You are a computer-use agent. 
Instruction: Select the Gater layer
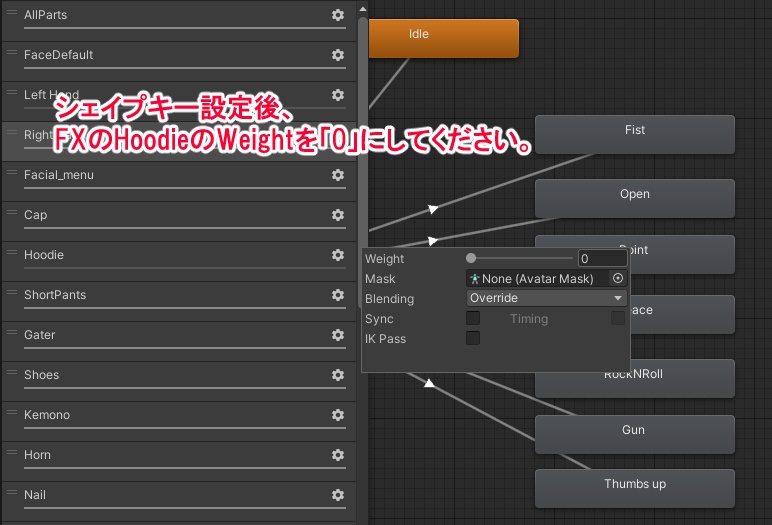tap(179, 341)
